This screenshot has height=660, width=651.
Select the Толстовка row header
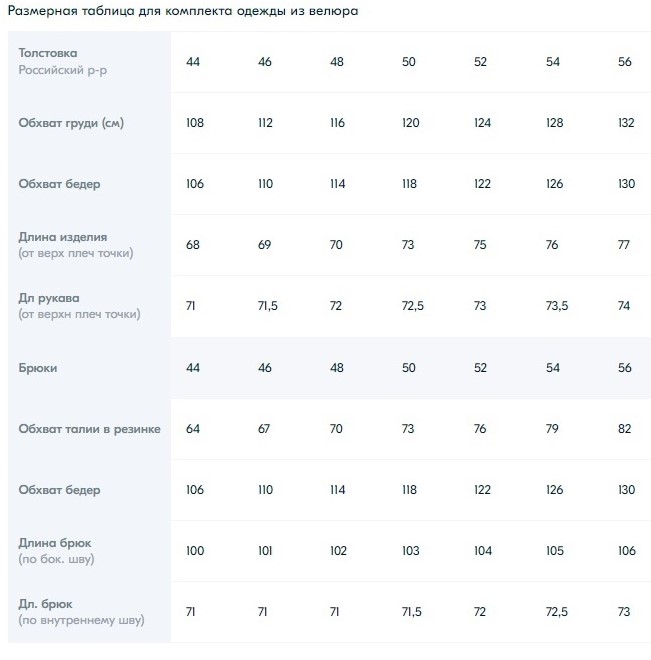pyautogui.click(x=62, y=61)
